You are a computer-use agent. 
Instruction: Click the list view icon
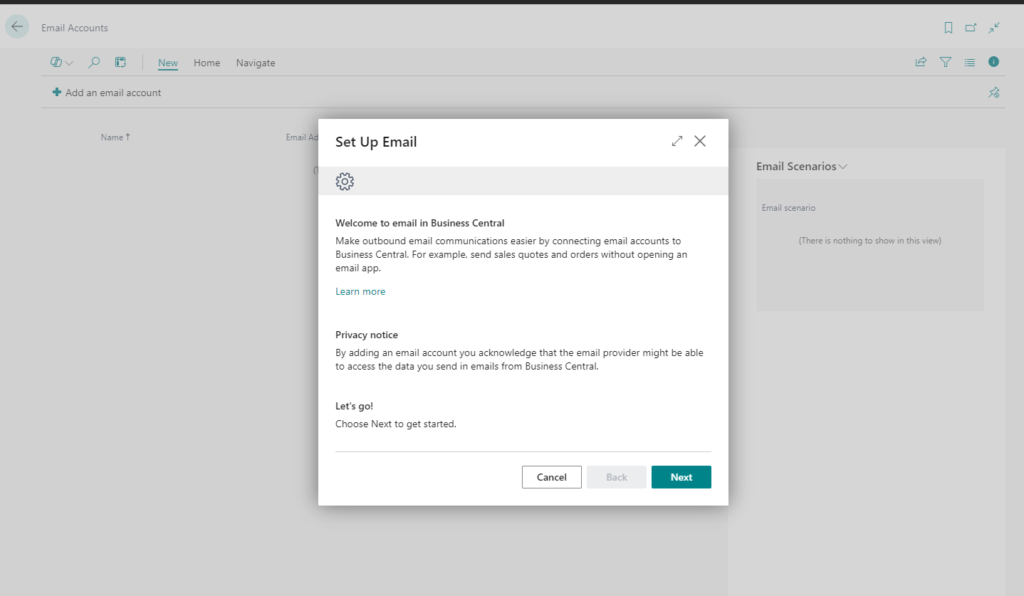970,62
